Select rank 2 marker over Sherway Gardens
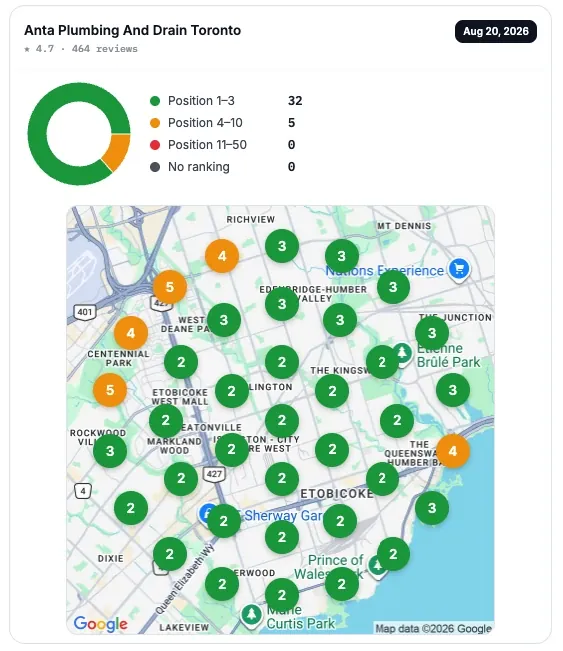 pos(224,521)
